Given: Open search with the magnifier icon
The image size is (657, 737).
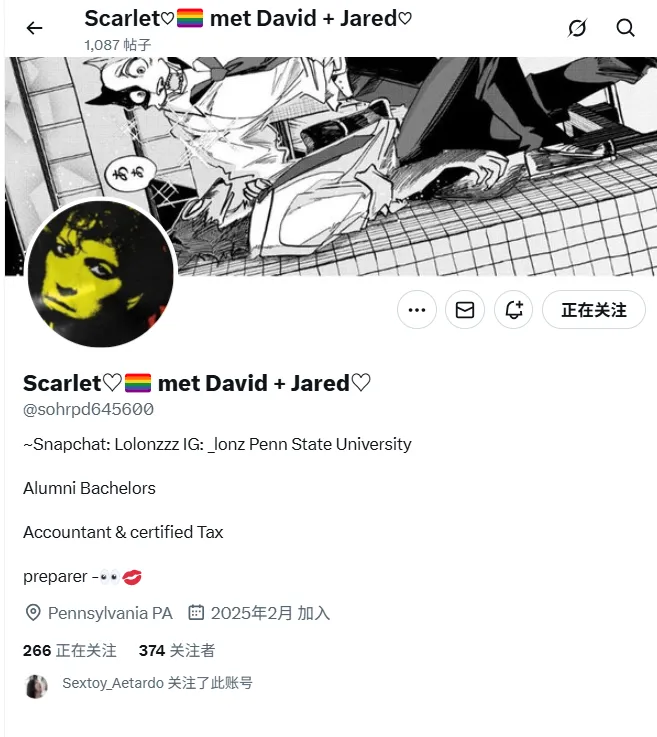Looking at the screenshot, I should pos(626,28).
